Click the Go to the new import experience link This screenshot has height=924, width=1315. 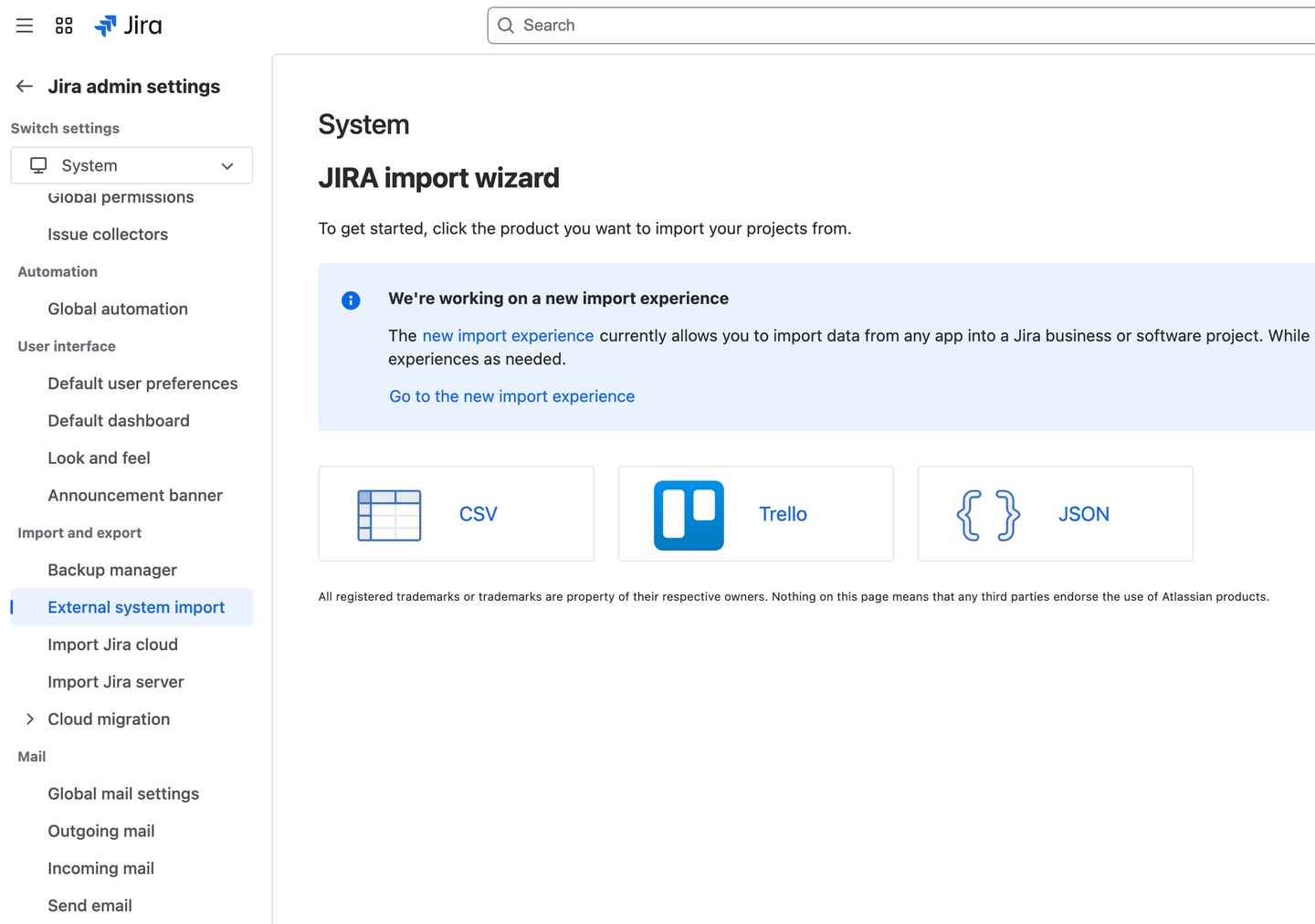[x=511, y=396]
